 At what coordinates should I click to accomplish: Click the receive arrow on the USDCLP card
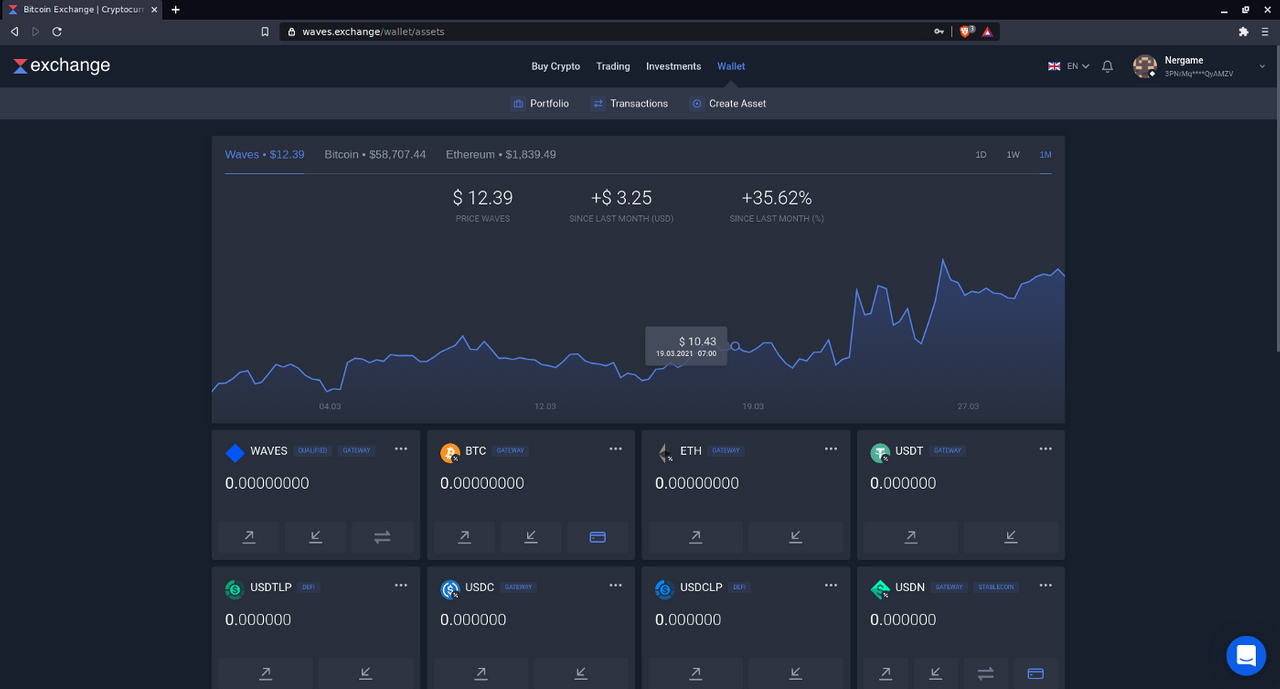pos(796,673)
